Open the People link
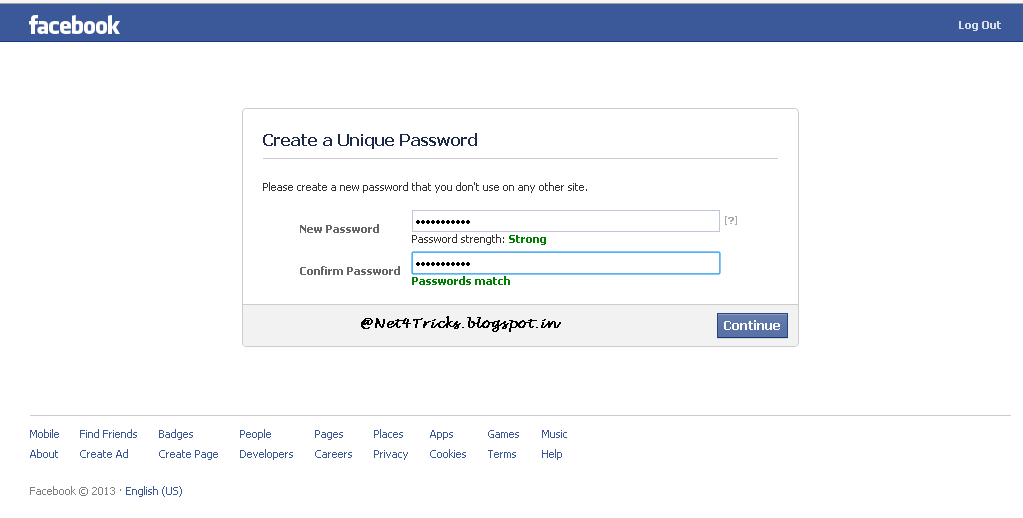 click(255, 434)
